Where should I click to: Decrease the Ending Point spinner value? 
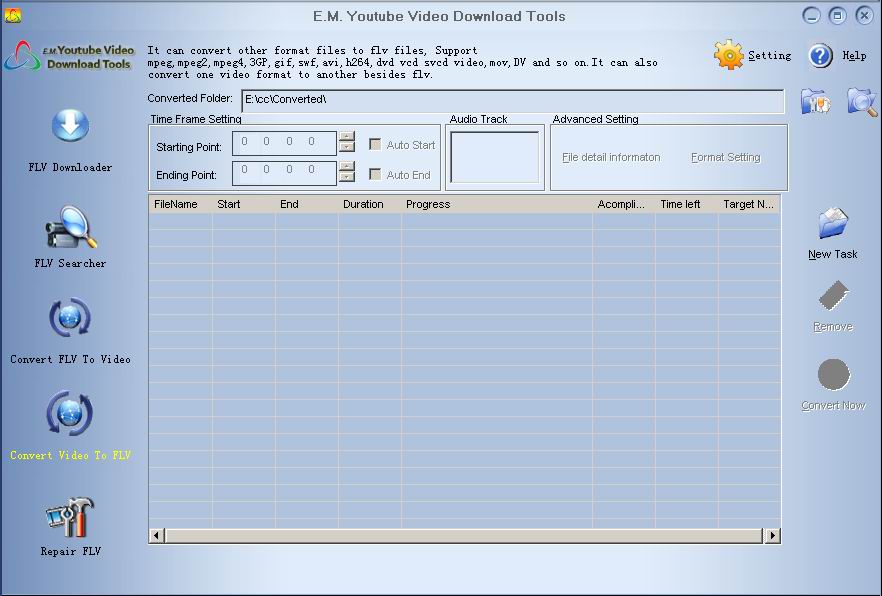347,177
